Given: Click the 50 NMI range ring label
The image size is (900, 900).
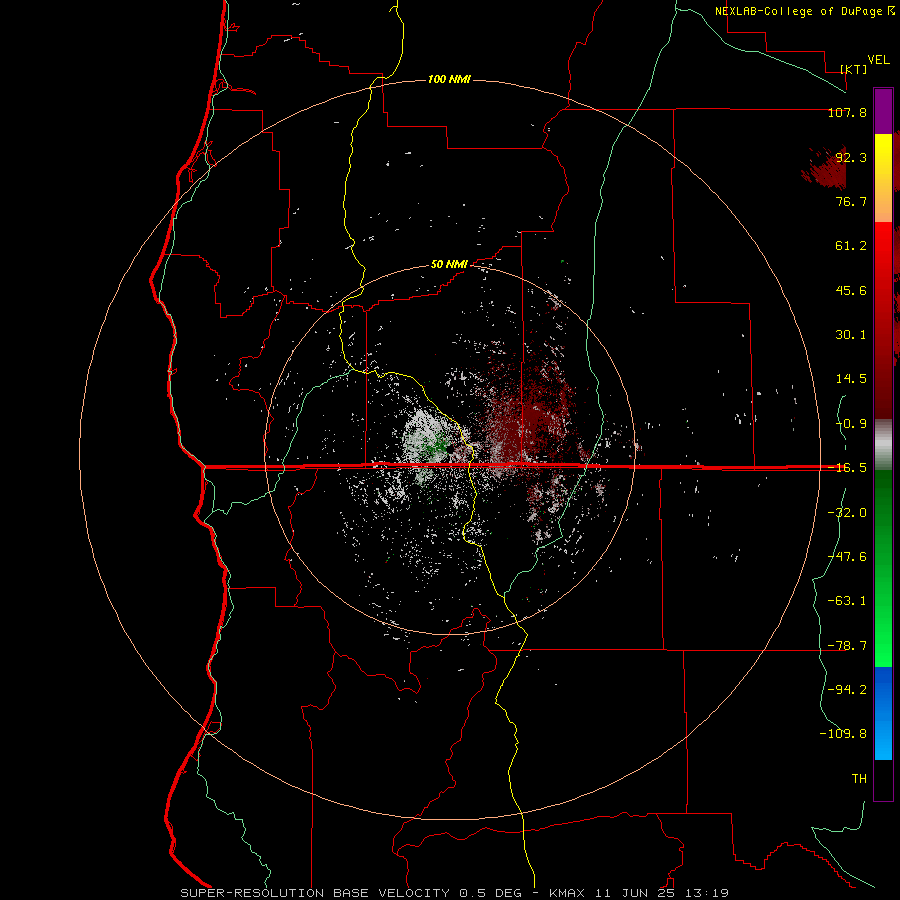Looking at the screenshot, I should coord(449,265).
